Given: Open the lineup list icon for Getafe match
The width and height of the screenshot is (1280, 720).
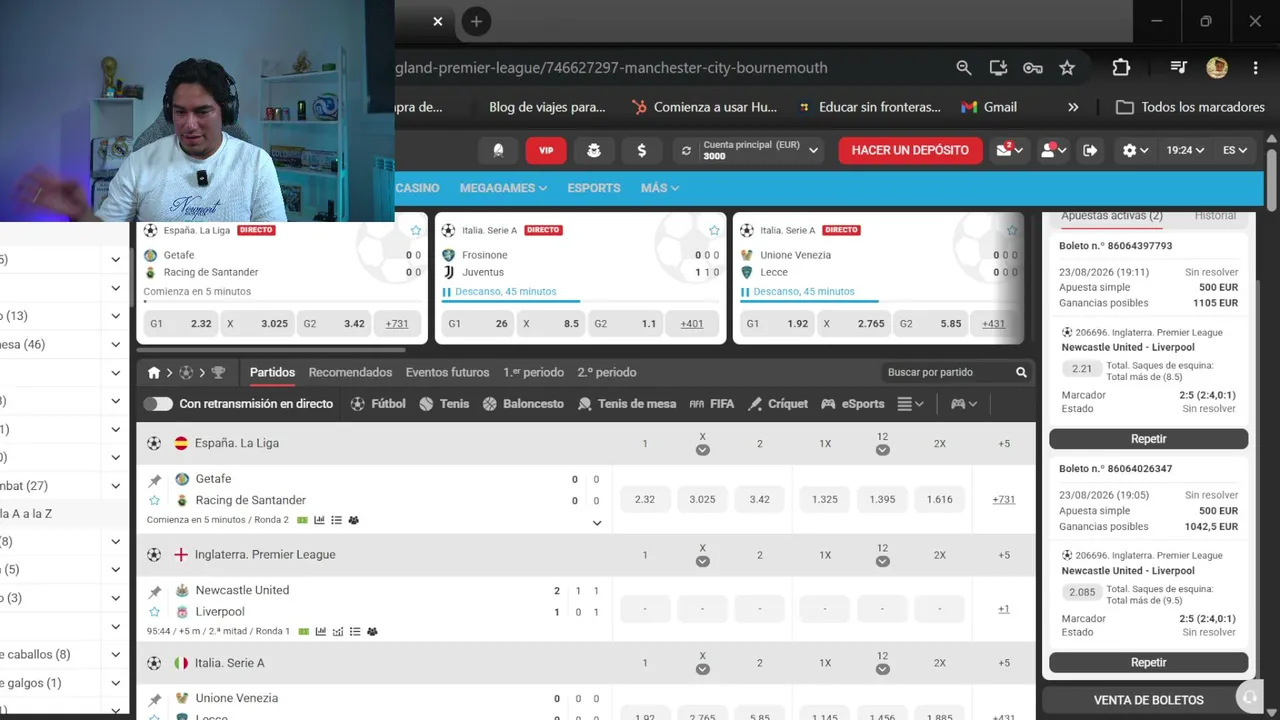Looking at the screenshot, I should pyautogui.click(x=336, y=520).
